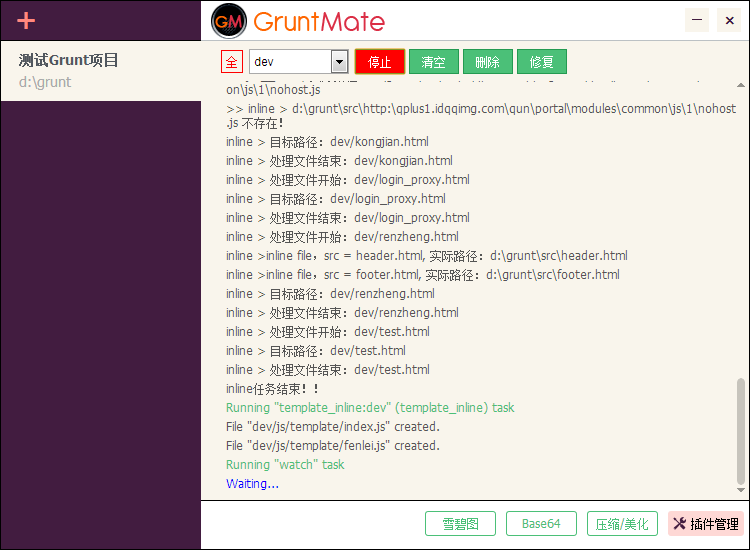Click the Running "template_inline:dev" task line
The height and width of the screenshot is (550, 750).
[370, 407]
